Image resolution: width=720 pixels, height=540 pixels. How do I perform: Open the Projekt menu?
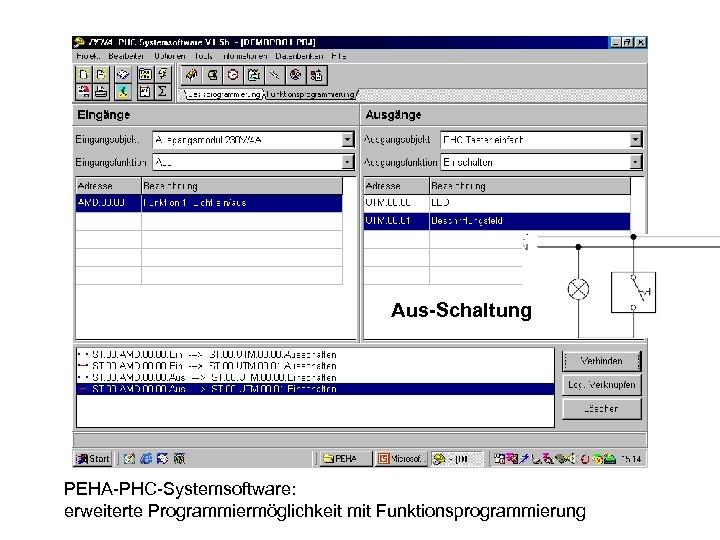point(88,56)
